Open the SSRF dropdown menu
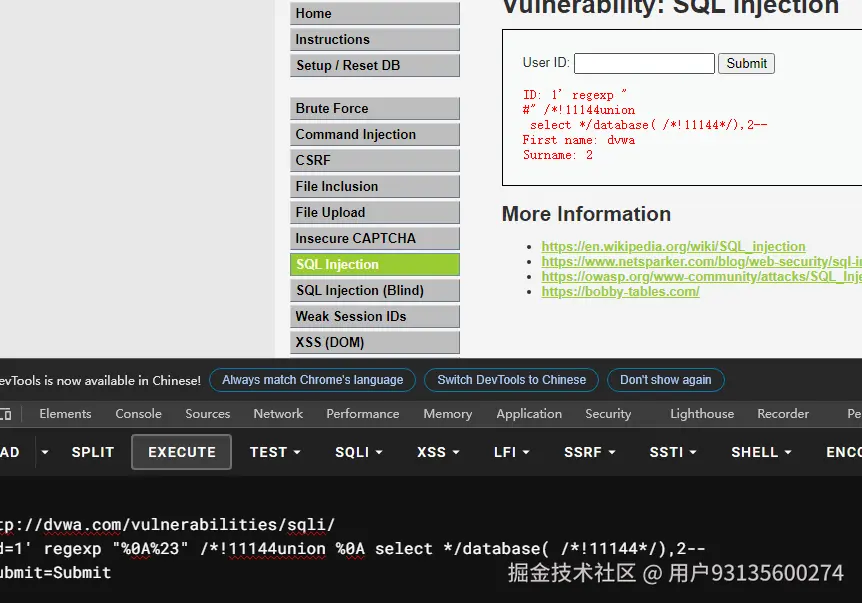This screenshot has height=603, width=862. click(589, 452)
